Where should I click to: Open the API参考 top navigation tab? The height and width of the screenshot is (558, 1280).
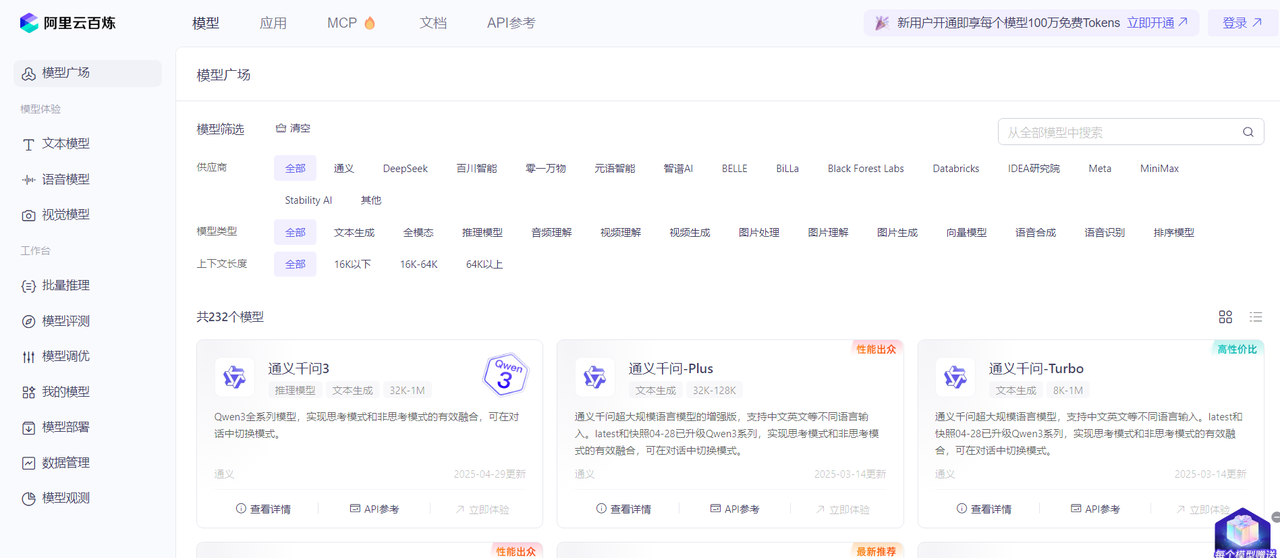click(511, 23)
